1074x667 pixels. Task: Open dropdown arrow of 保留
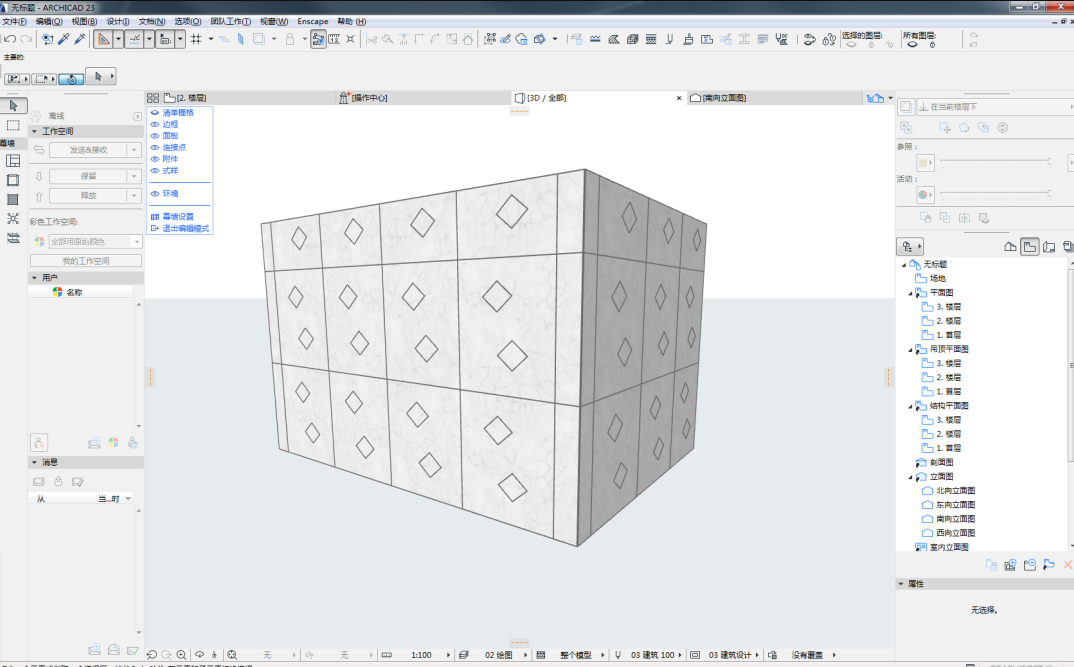tap(134, 176)
